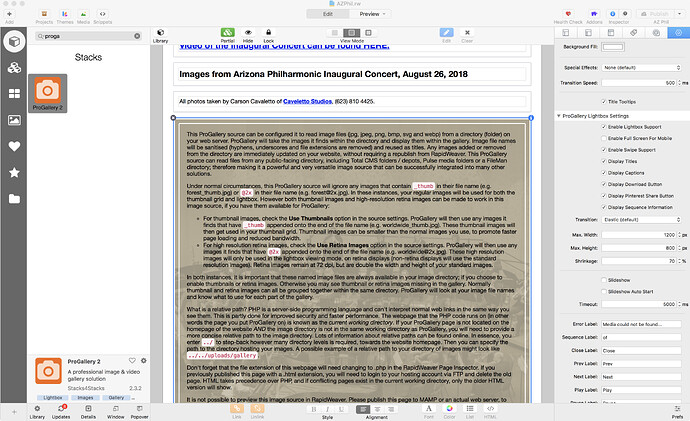Open the Background Fill color well
The image size is (690, 421).
(x=613, y=47)
